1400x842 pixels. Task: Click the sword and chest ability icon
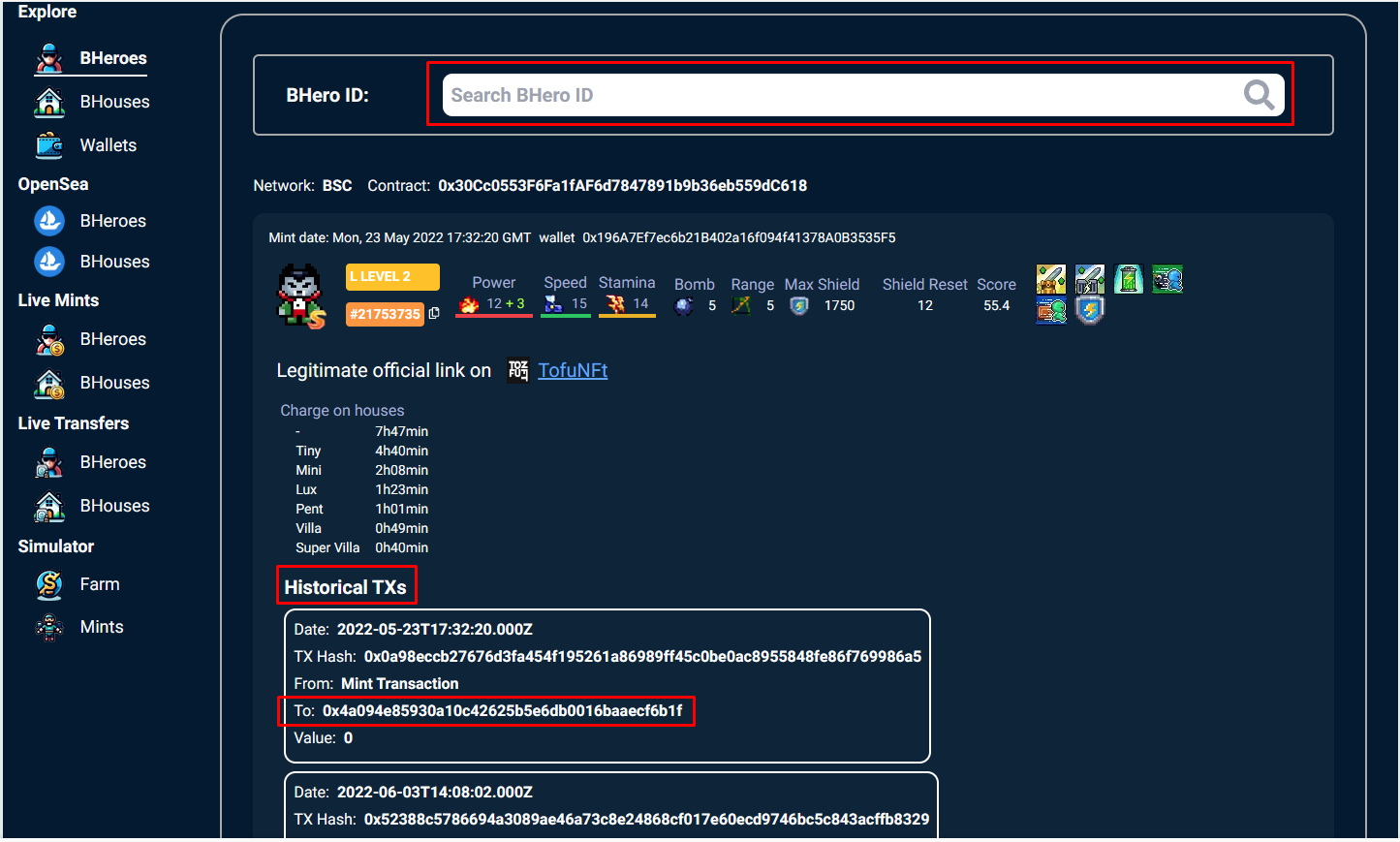point(1051,279)
